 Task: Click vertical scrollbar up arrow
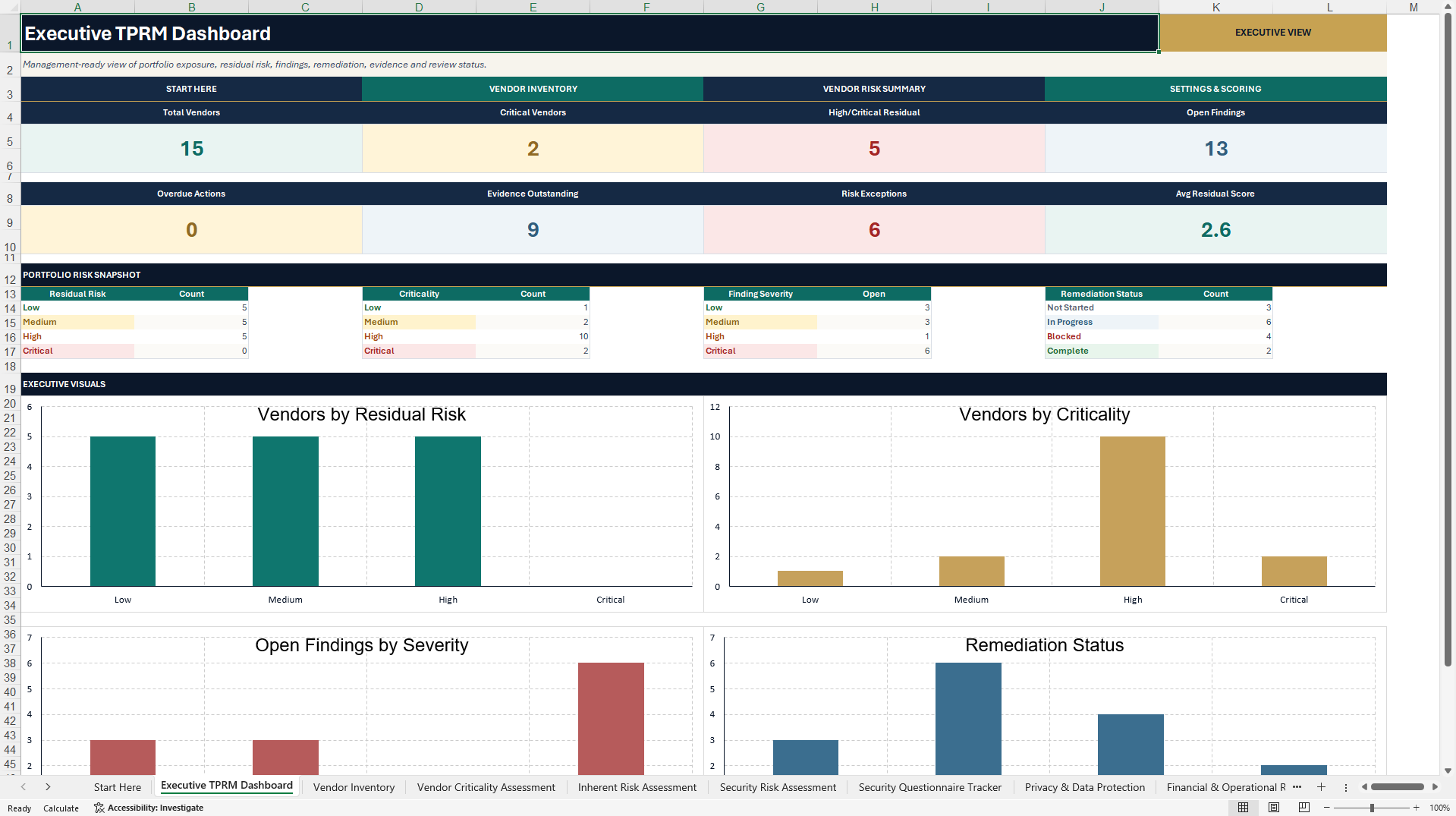tap(1448, 6)
